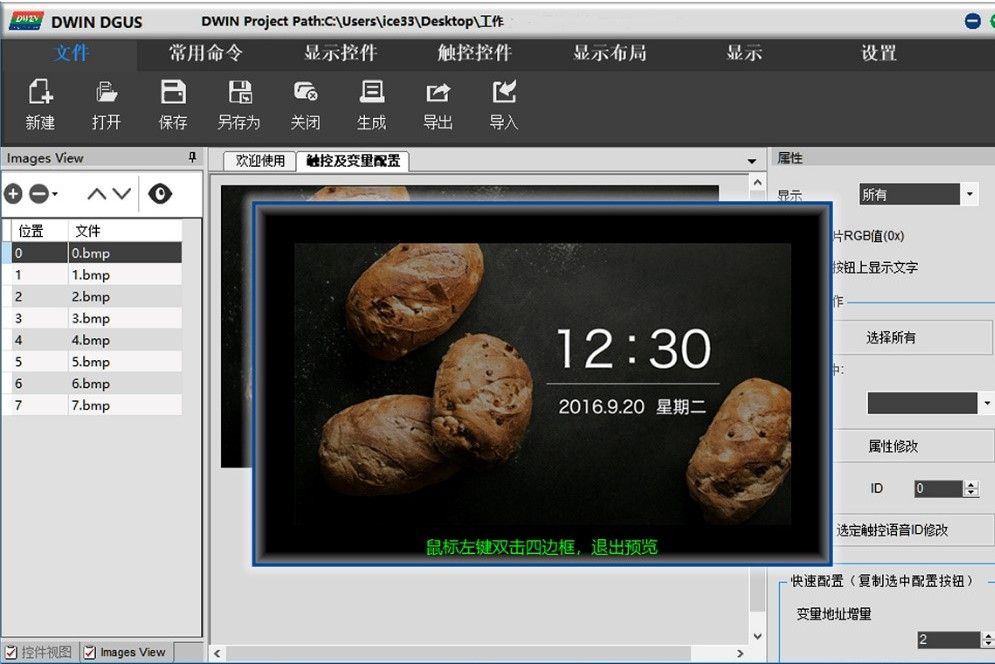Open the 显示布局 menu tab
The image size is (995, 664).
(x=610, y=53)
